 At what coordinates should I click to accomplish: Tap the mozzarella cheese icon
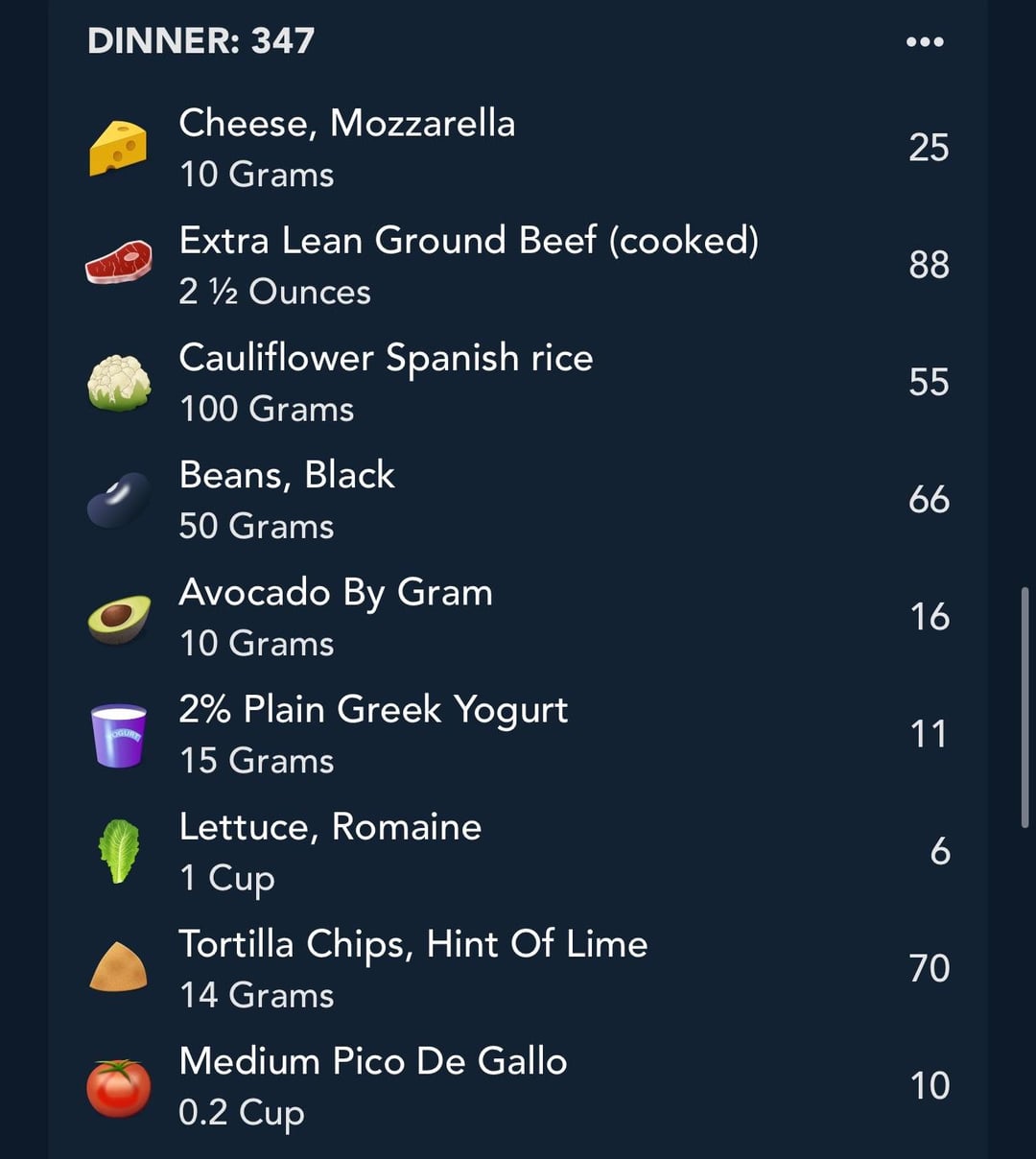pos(118,148)
